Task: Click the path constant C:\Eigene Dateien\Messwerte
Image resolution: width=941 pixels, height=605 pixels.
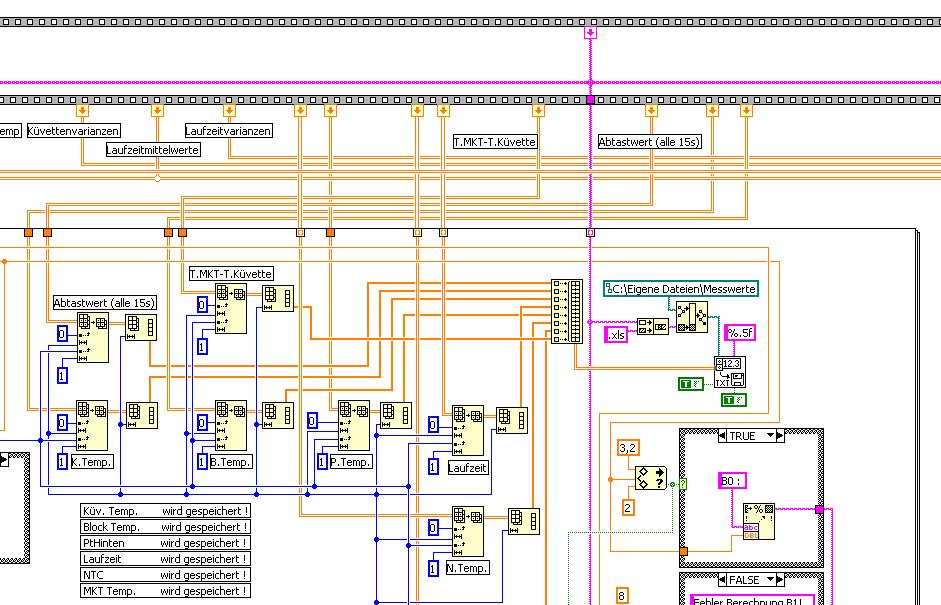Action: click(x=681, y=289)
